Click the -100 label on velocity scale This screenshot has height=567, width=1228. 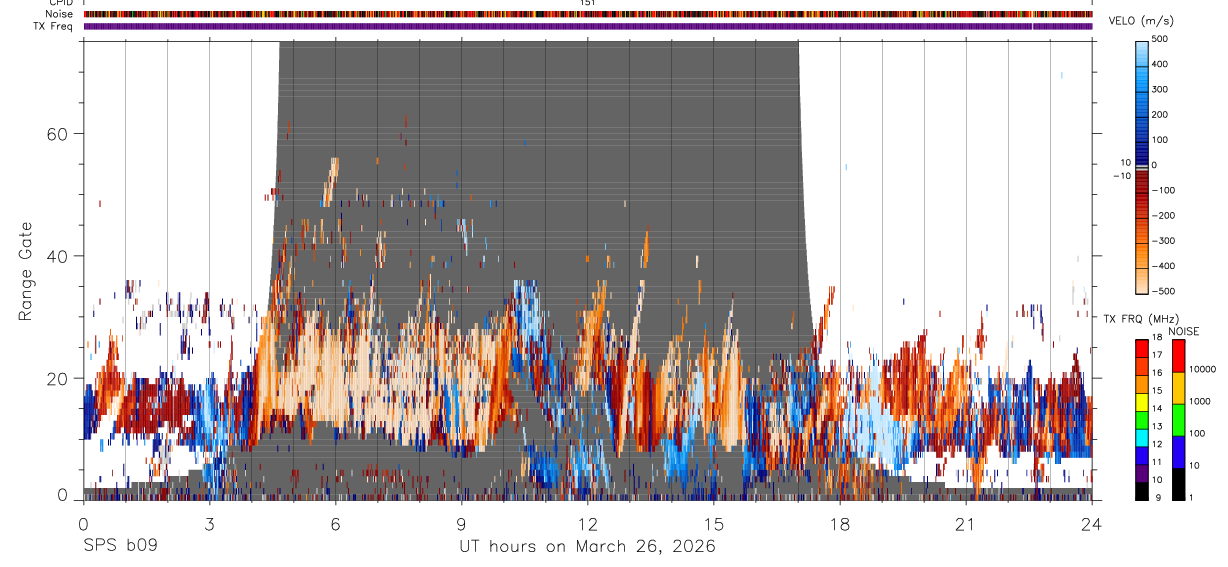pos(1164,190)
